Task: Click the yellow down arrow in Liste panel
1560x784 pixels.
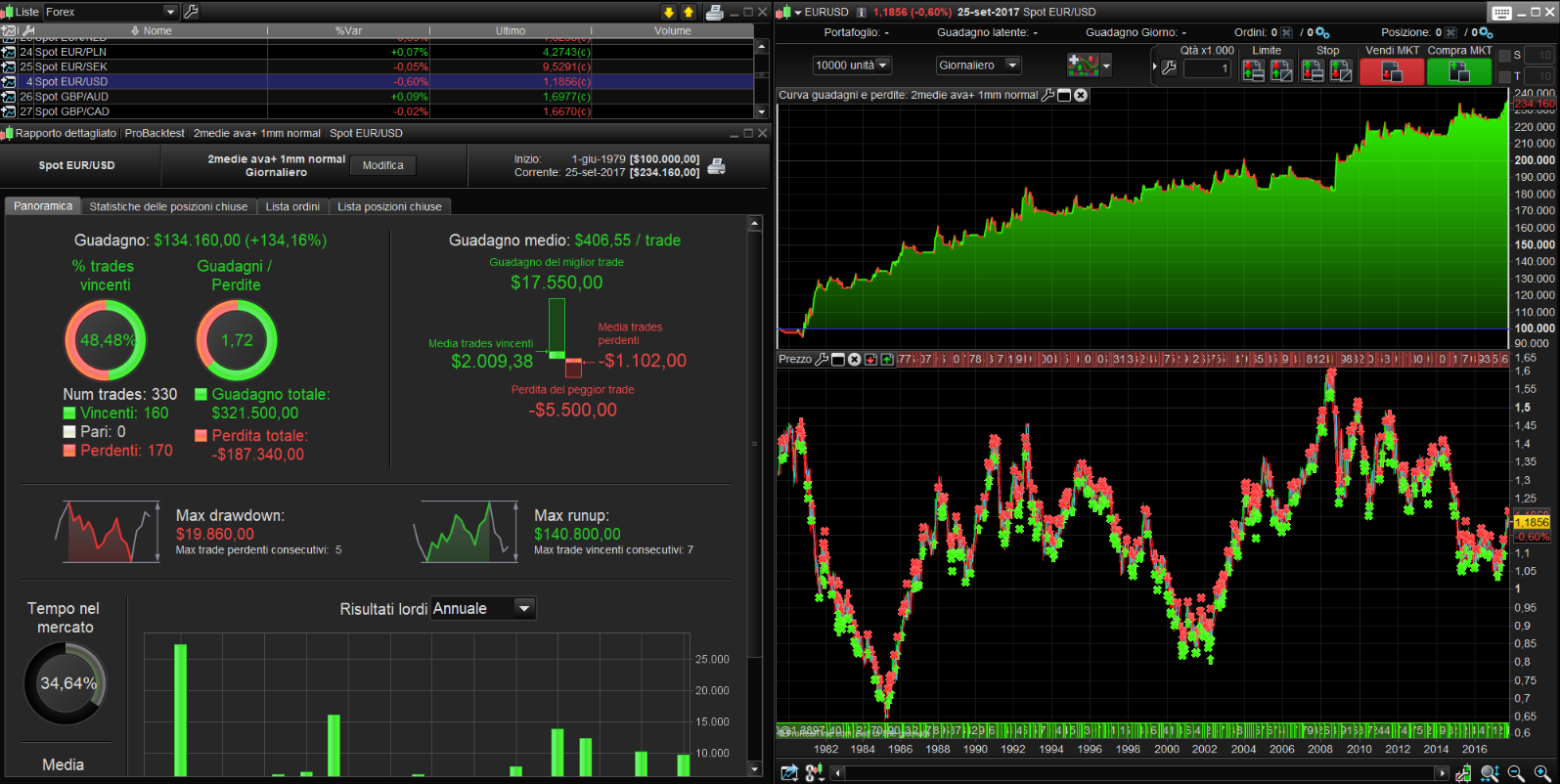Action: tap(669, 12)
